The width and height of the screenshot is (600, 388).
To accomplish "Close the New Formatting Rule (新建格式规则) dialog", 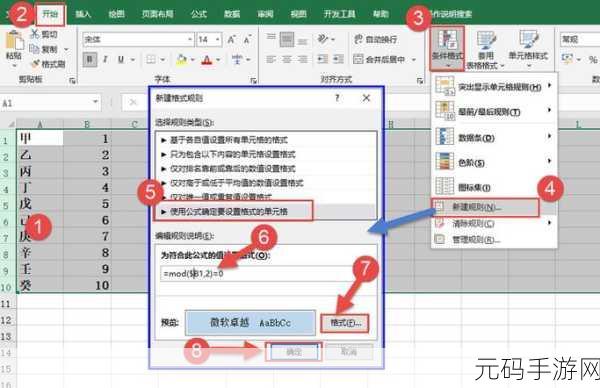I will pyautogui.click(x=366, y=98).
